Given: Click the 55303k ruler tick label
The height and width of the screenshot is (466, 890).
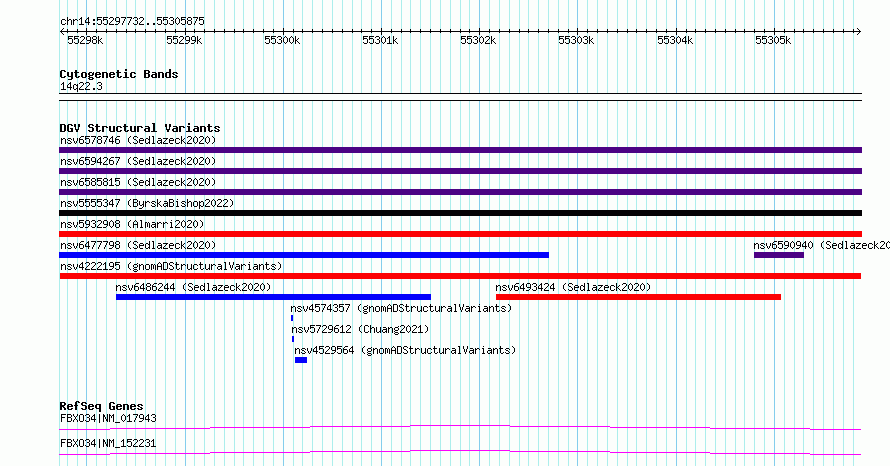Looking at the screenshot, I should pos(576,40).
